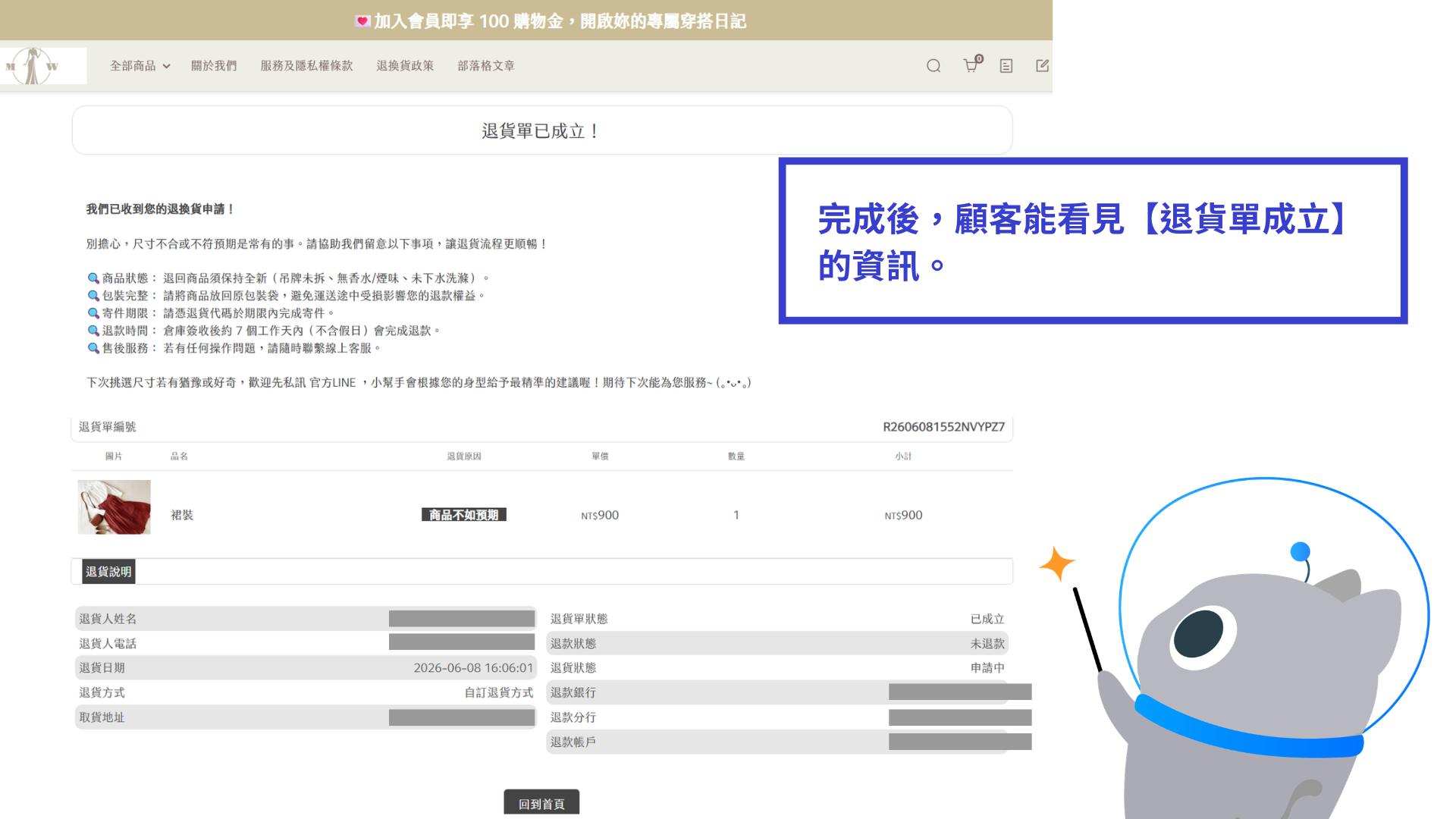Click the 退款銀行 row label
Screen dimensions: 1456x819
[x=573, y=692]
